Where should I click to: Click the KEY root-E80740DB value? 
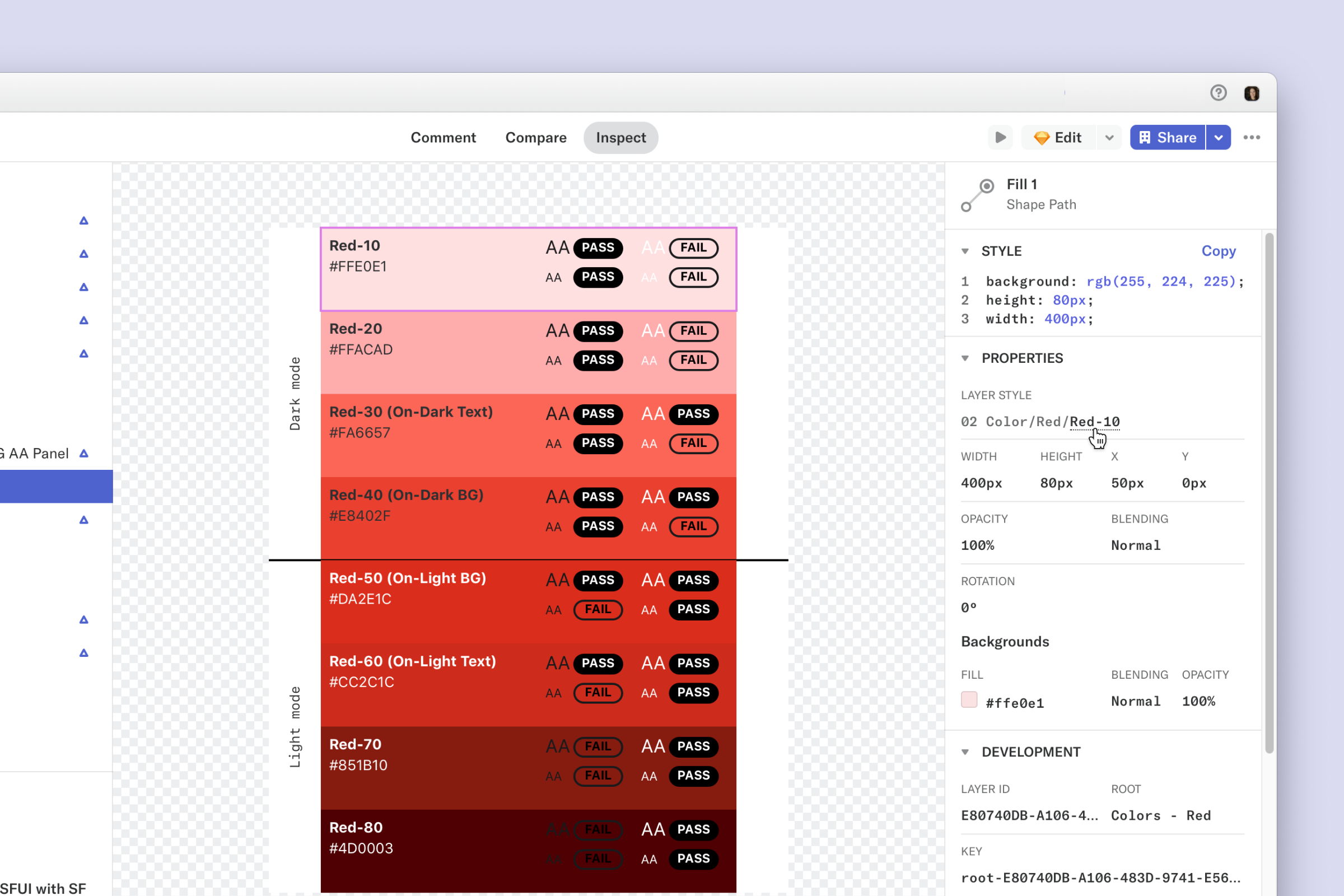coord(1100,878)
